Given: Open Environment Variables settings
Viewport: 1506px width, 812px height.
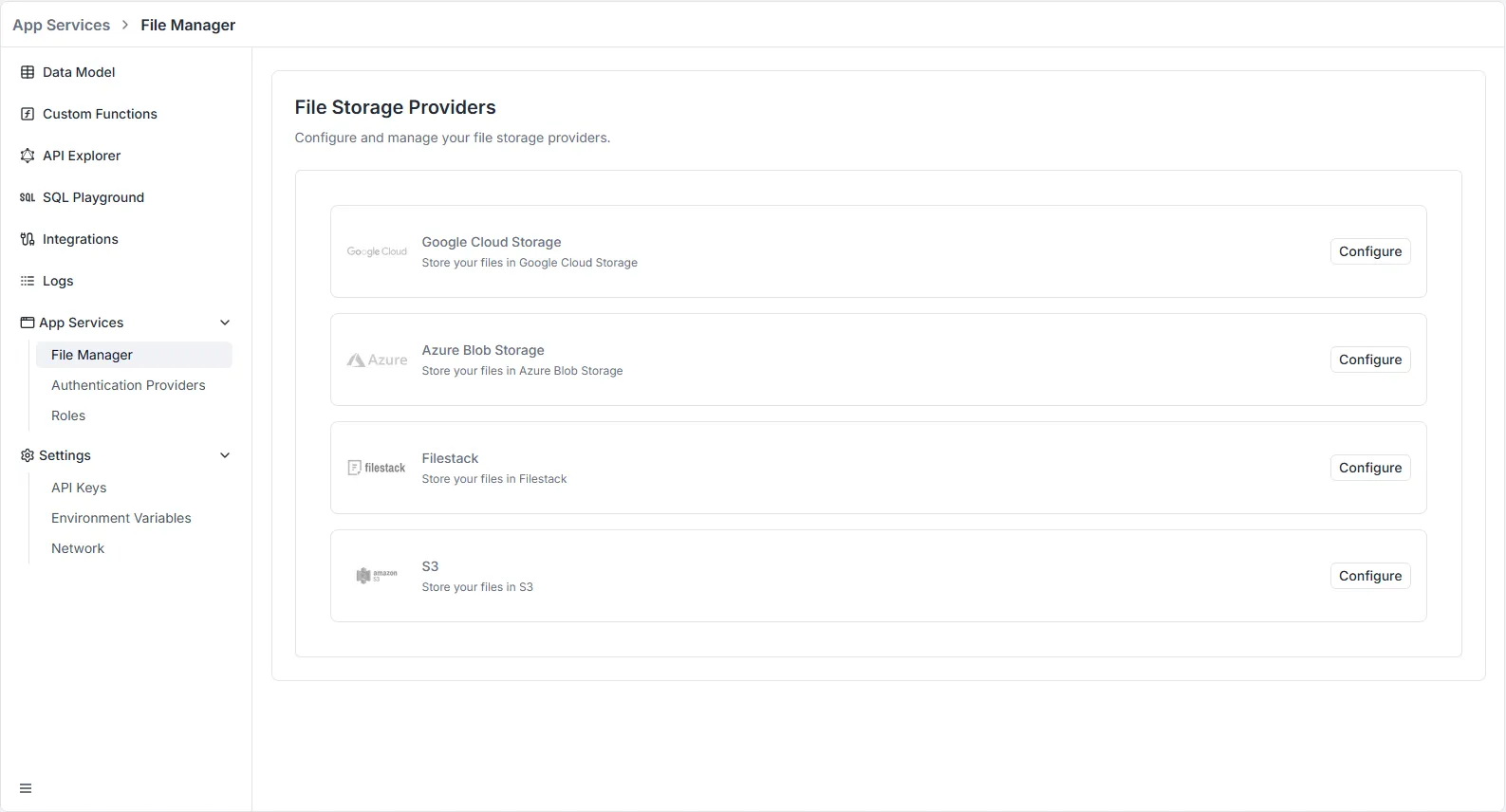Looking at the screenshot, I should point(121,518).
